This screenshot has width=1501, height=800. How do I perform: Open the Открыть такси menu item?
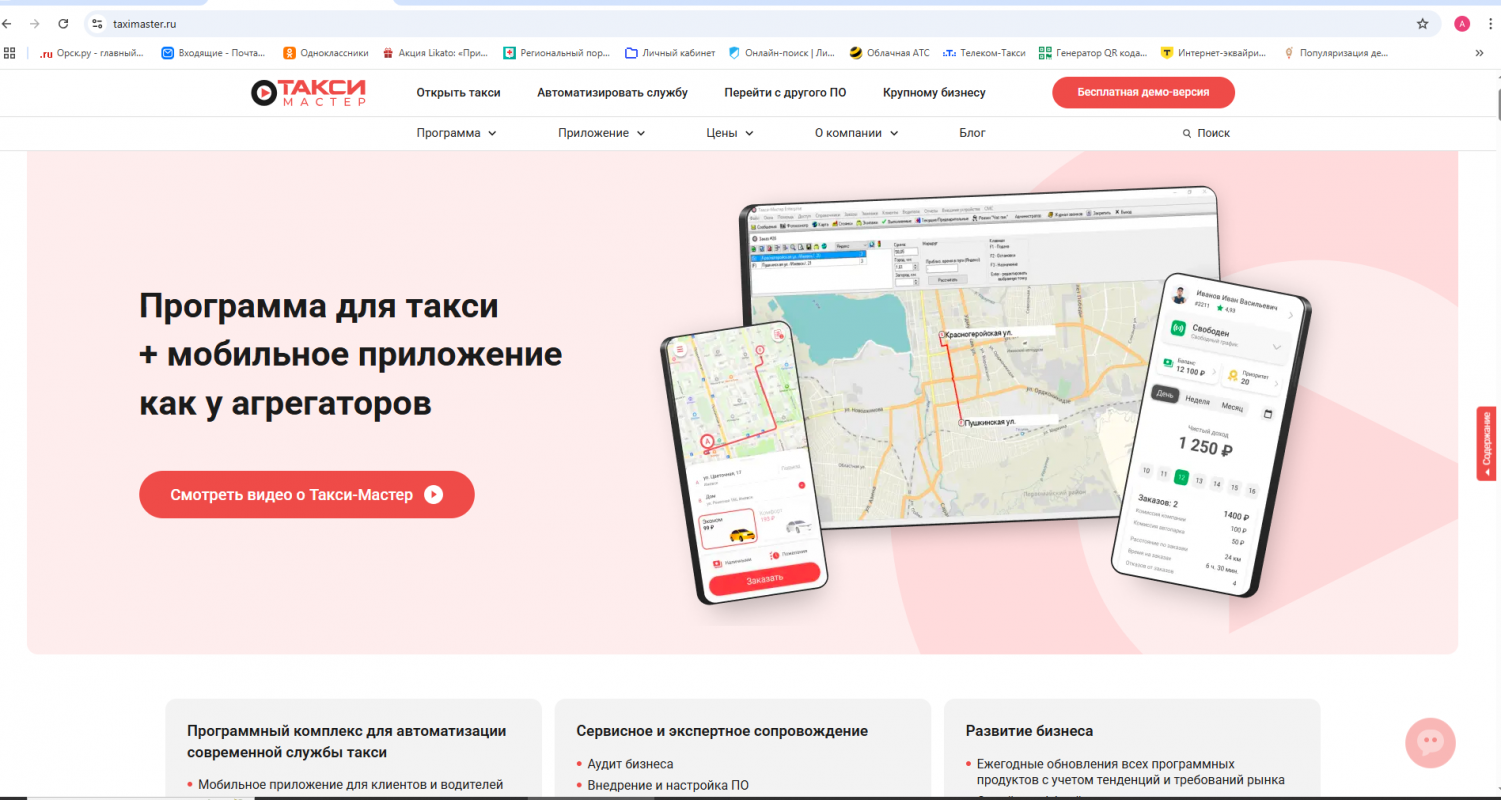tap(458, 92)
